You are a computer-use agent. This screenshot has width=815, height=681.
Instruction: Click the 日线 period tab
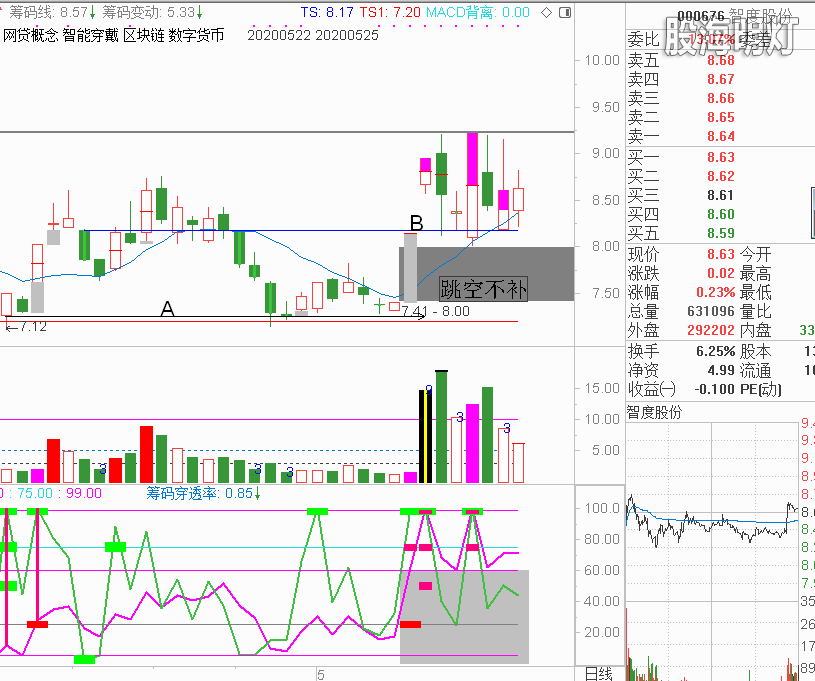(598, 674)
